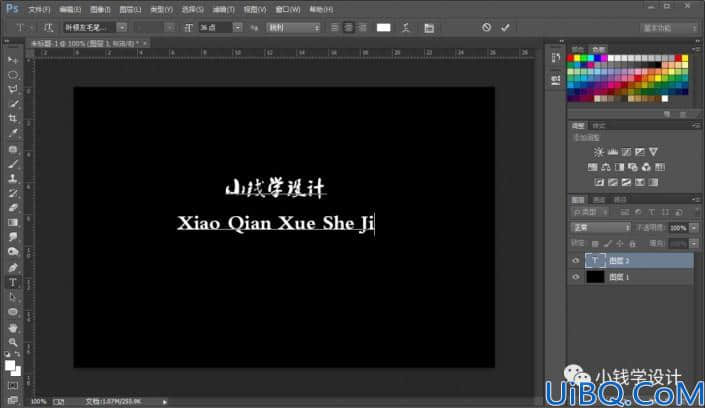Open the Layer (L) menu
Screen dimensions: 705x408
coord(130,9)
